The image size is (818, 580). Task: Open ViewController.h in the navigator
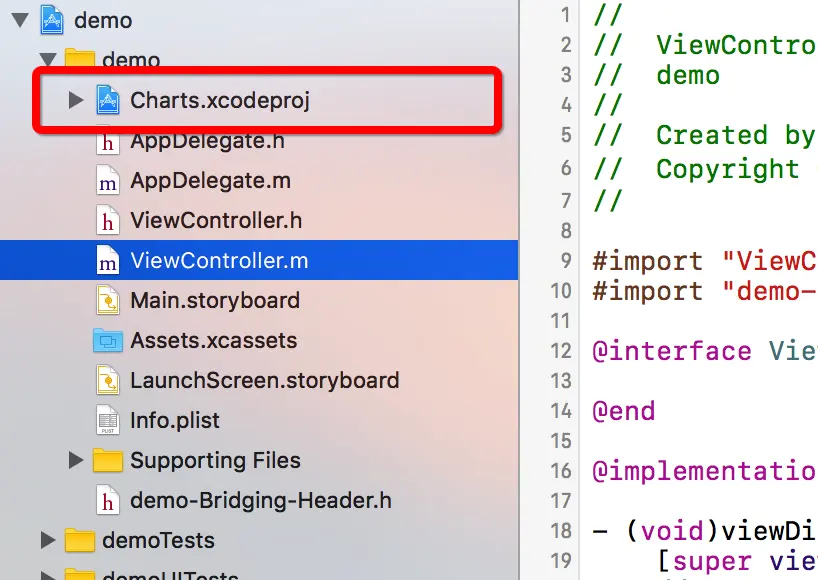[x=216, y=220]
